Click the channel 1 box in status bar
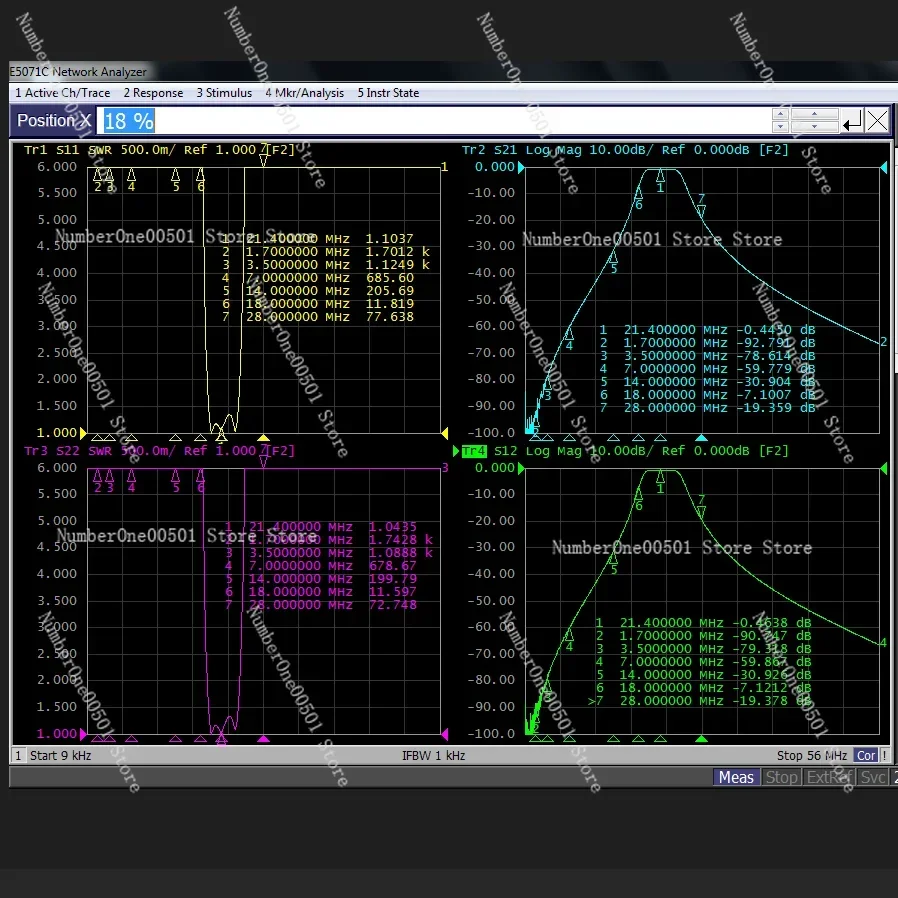This screenshot has height=898, width=898. (x=18, y=755)
